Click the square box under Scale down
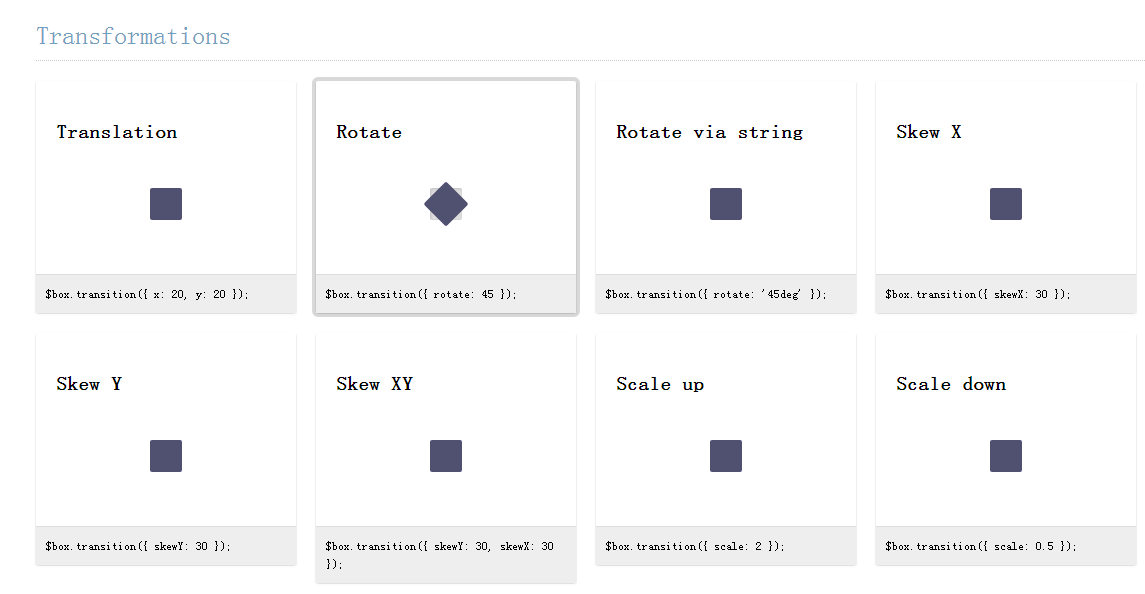This screenshot has height=594, width=1145. point(1006,456)
